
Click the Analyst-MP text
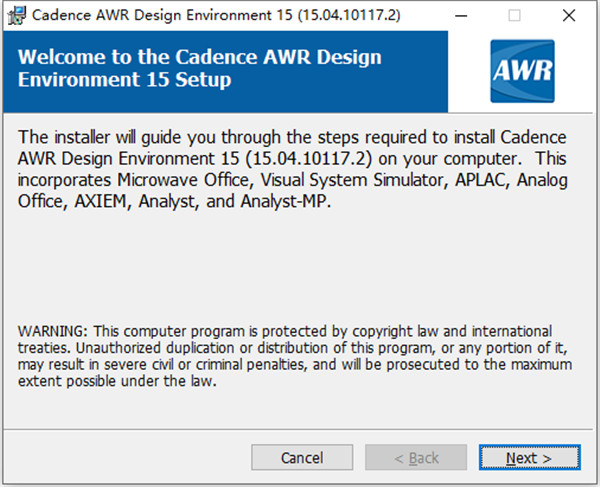tap(284, 201)
